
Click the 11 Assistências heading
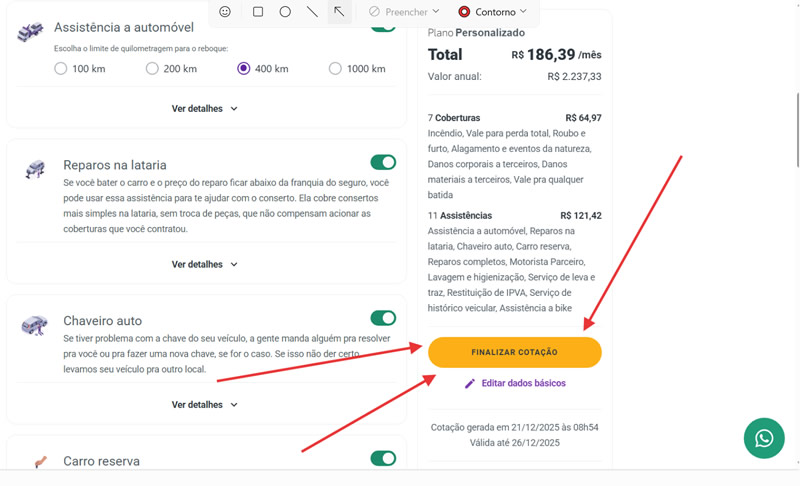pos(460,215)
